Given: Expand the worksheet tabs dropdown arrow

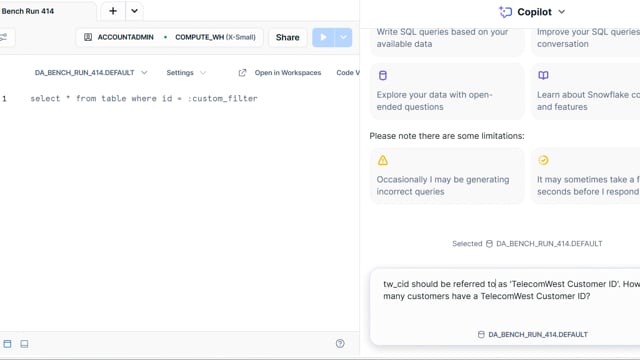Looking at the screenshot, I should [x=134, y=11].
